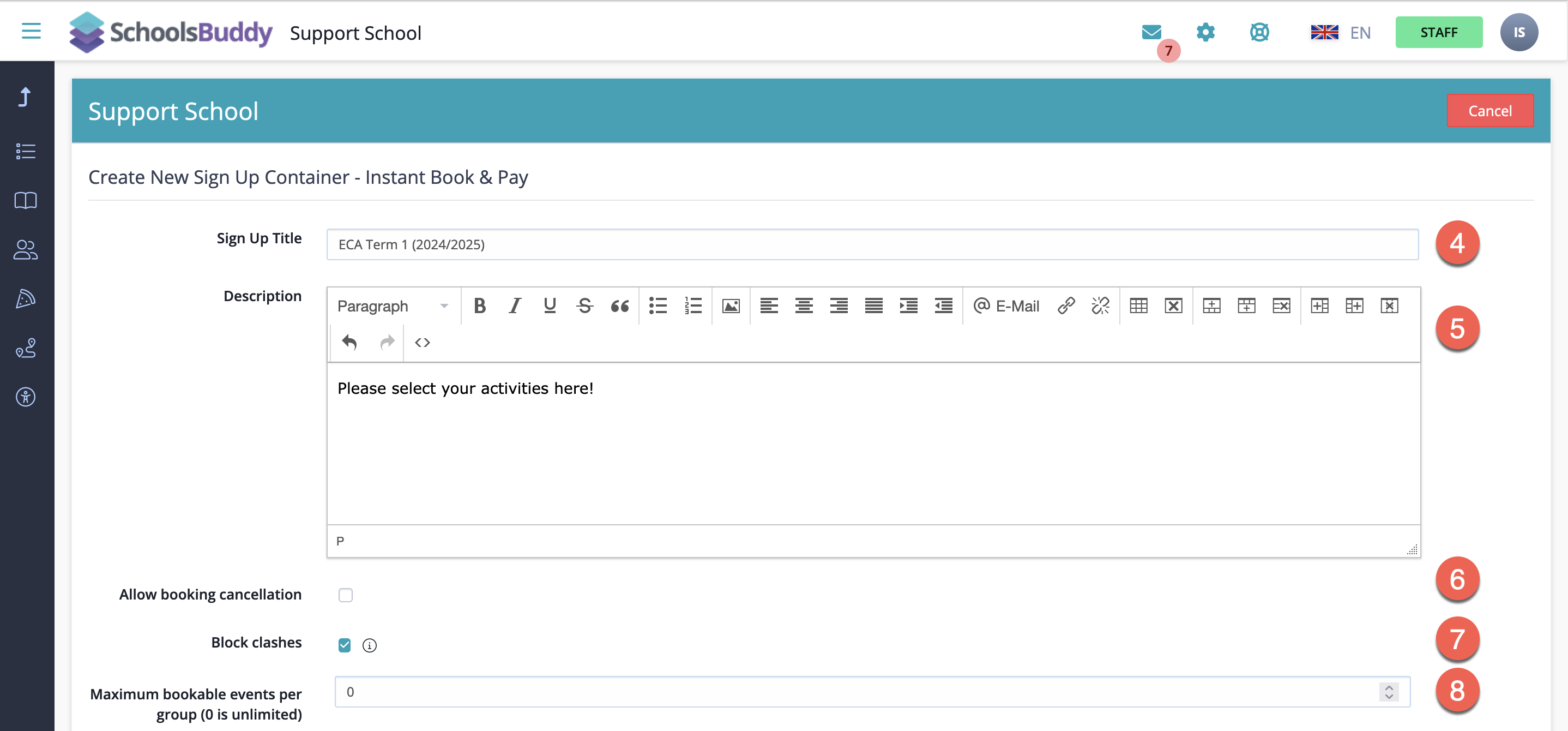Image resolution: width=1568 pixels, height=731 pixels.
Task: Open source code view in editor
Action: coord(423,343)
